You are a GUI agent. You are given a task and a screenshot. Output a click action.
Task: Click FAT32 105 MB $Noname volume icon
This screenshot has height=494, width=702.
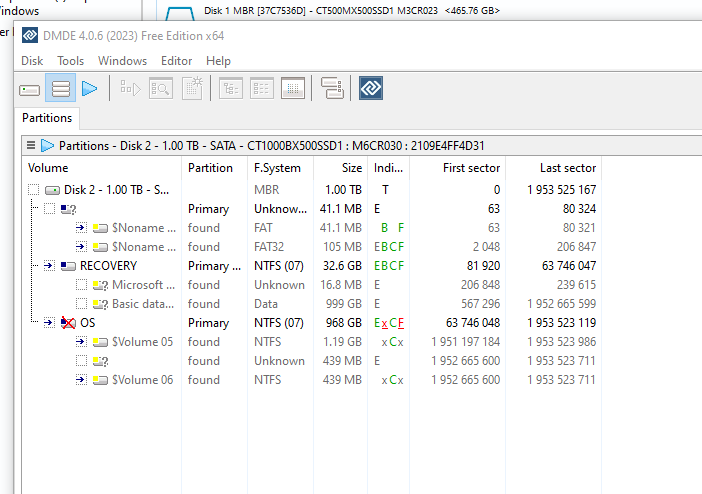click(x=100, y=247)
